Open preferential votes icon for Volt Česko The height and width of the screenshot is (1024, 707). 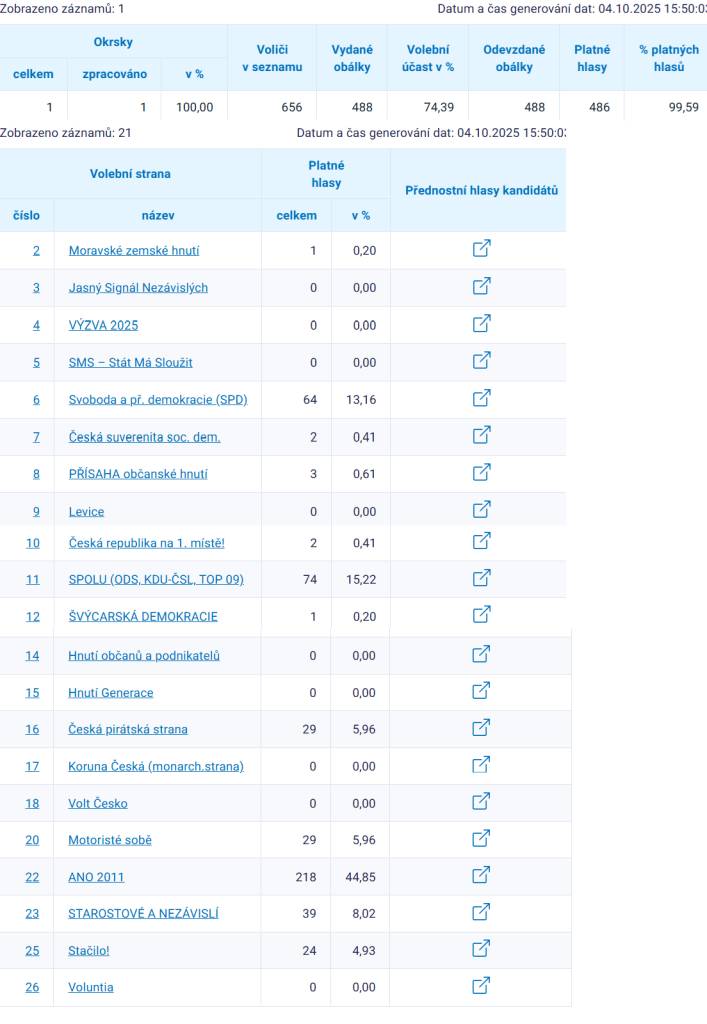pyautogui.click(x=481, y=801)
